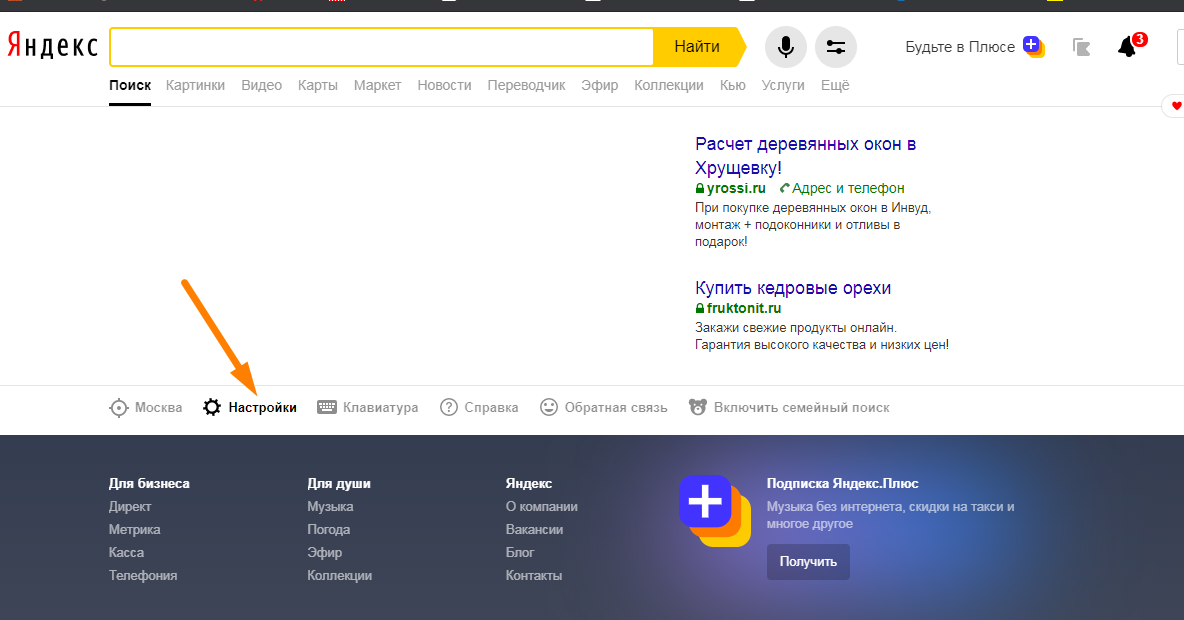Expand the Ещё menu

click(x=835, y=85)
